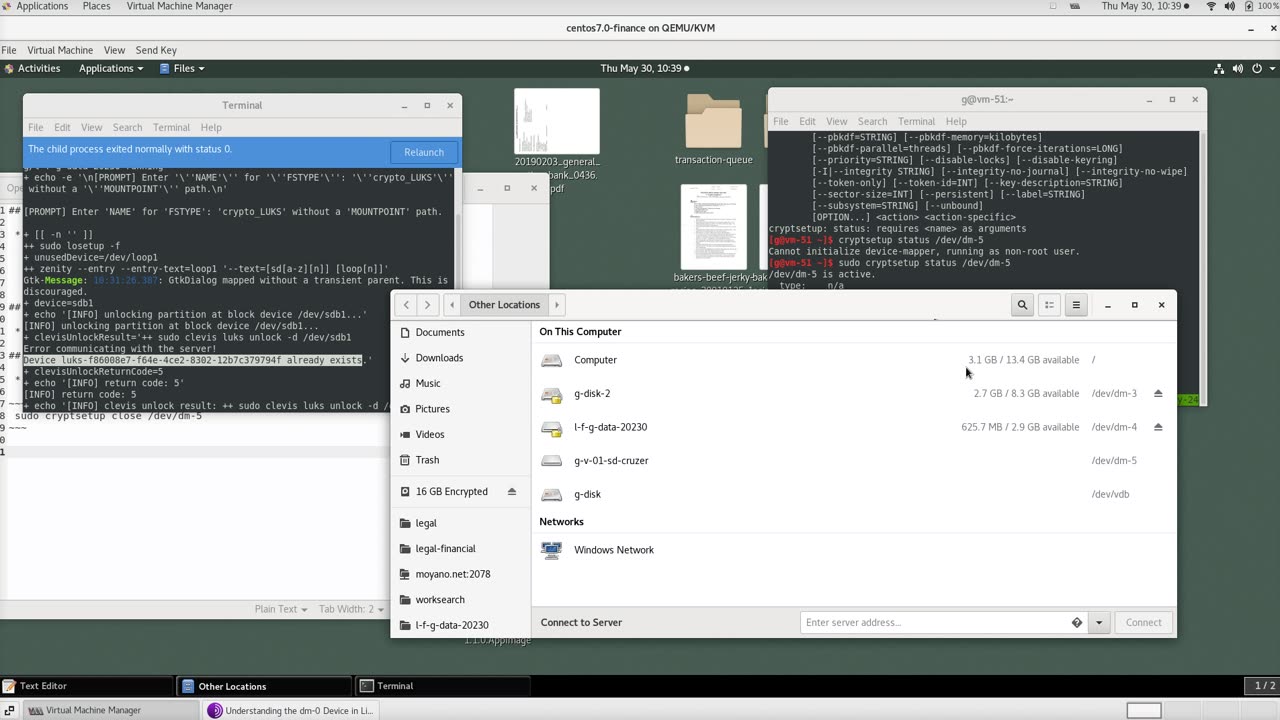This screenshot has width=1280, height=720.
Task: Click Activities in guest top bar
Action: coord(33,69)
